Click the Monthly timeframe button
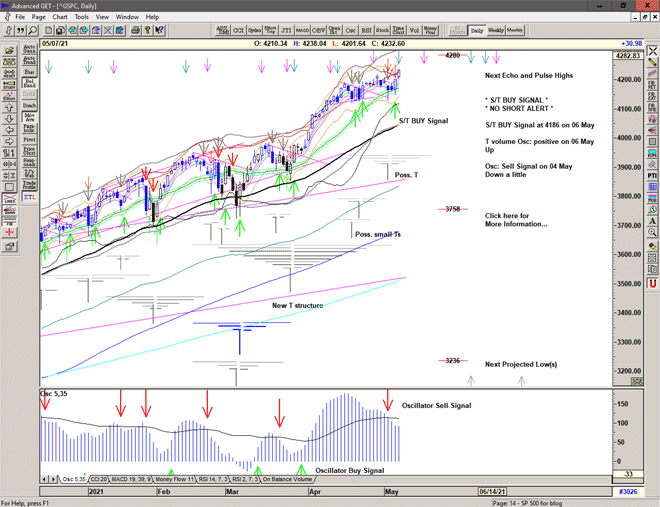 [515, 31]
